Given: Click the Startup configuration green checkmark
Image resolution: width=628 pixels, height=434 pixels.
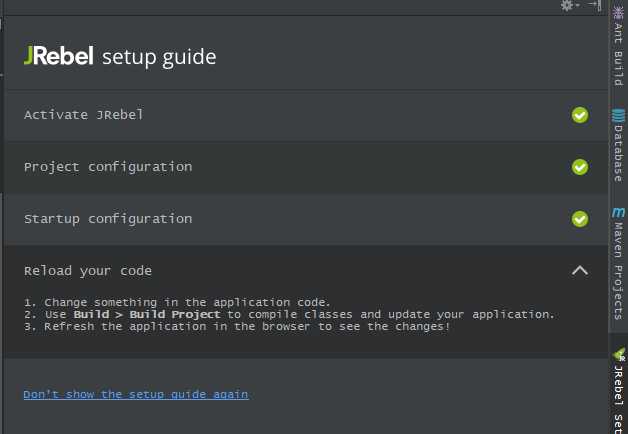Looking at the screenshot, I should coord(580,219).
